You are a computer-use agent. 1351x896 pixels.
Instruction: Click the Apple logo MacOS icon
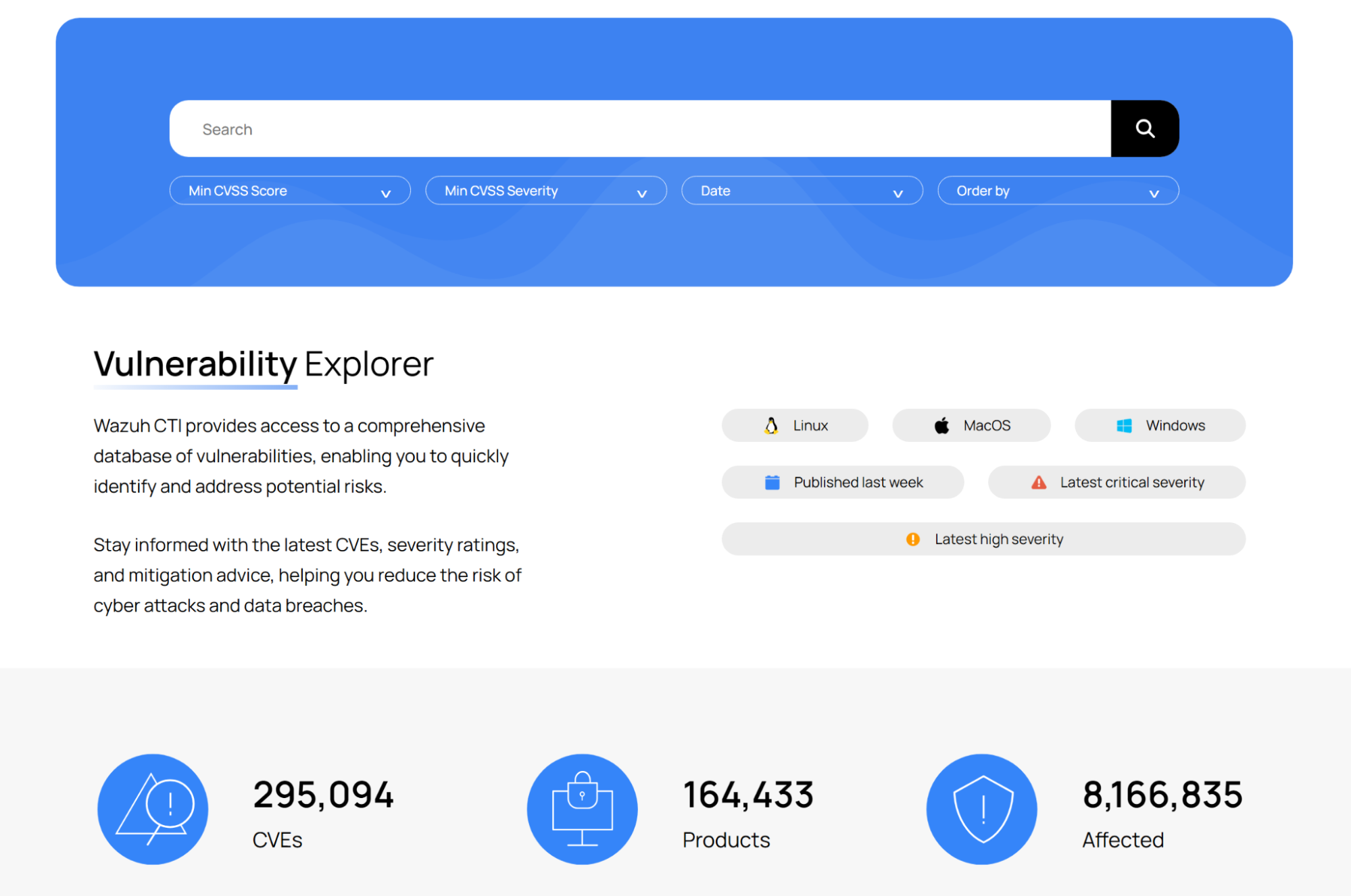[941, 426]
